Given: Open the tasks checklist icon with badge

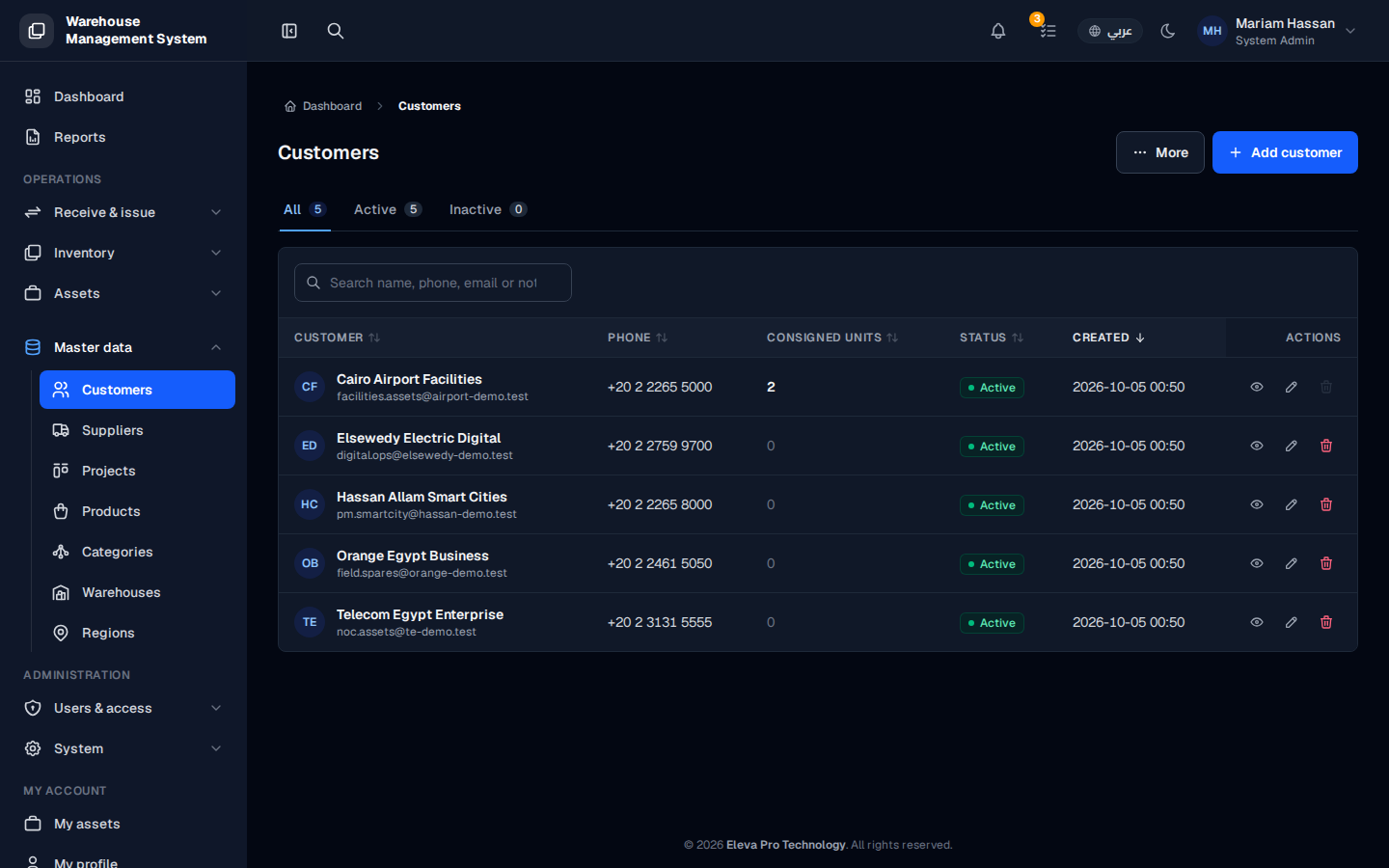Looking at the screenshot, I should (x=1048, y=31).
